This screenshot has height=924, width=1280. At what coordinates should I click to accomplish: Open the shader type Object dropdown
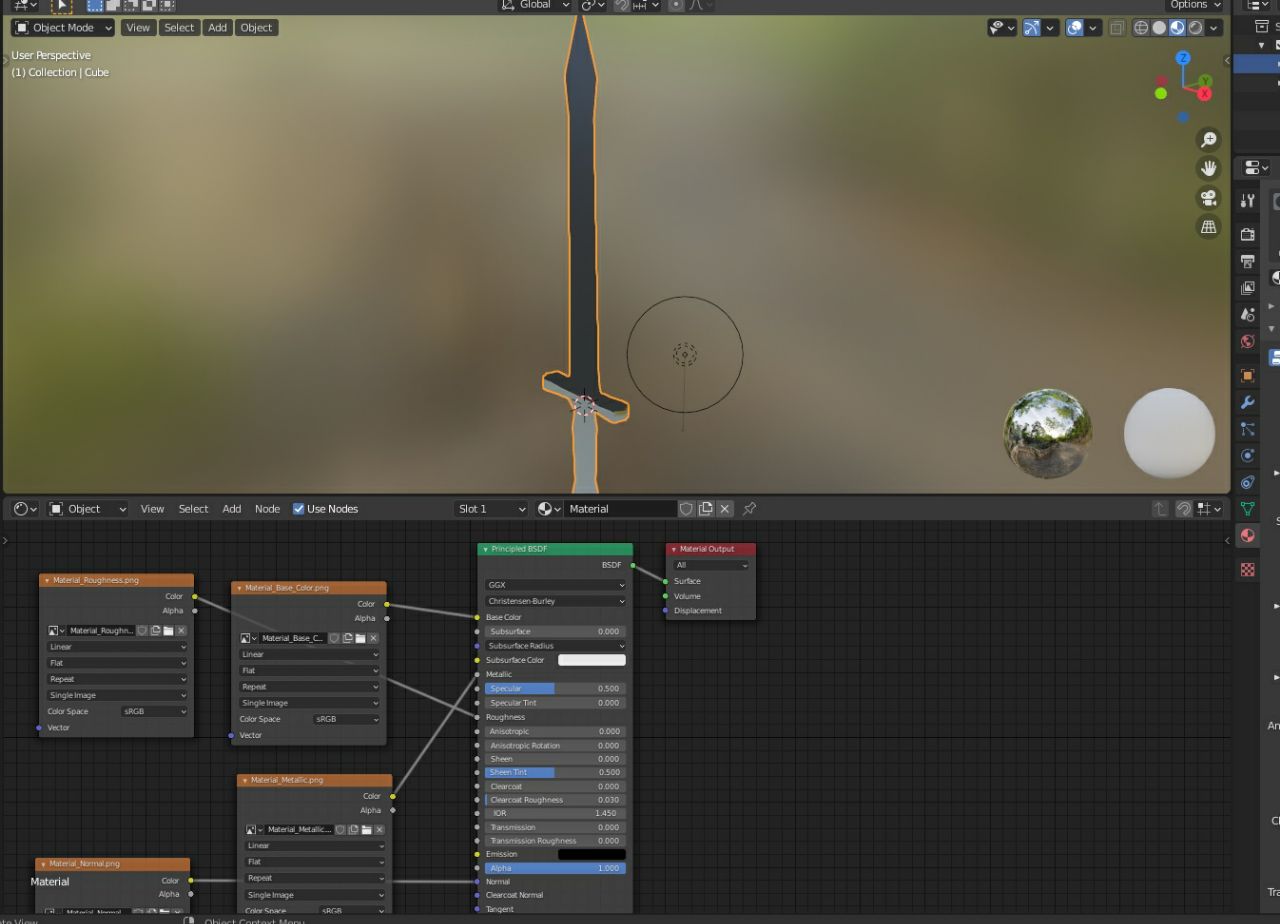(88, 509)
